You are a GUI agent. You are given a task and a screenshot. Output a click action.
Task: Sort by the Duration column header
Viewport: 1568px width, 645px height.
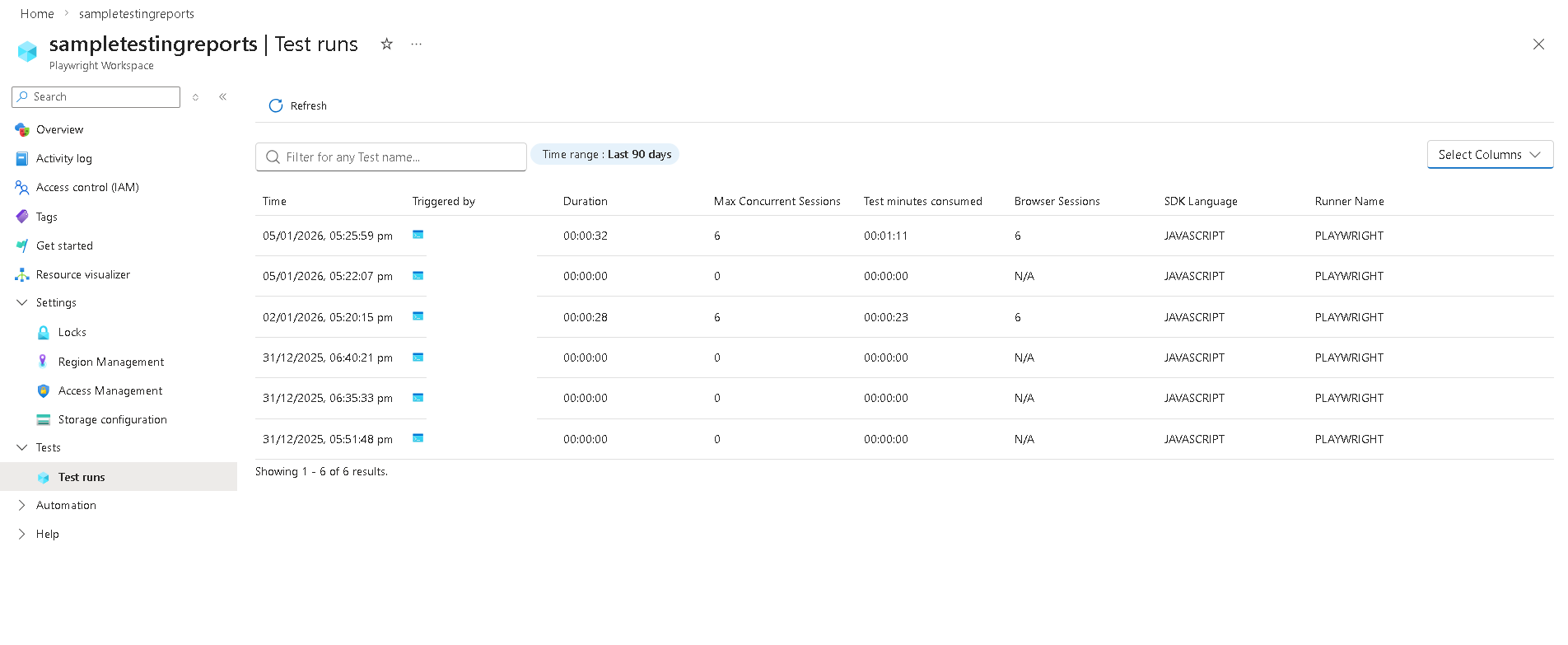[585, 202]
